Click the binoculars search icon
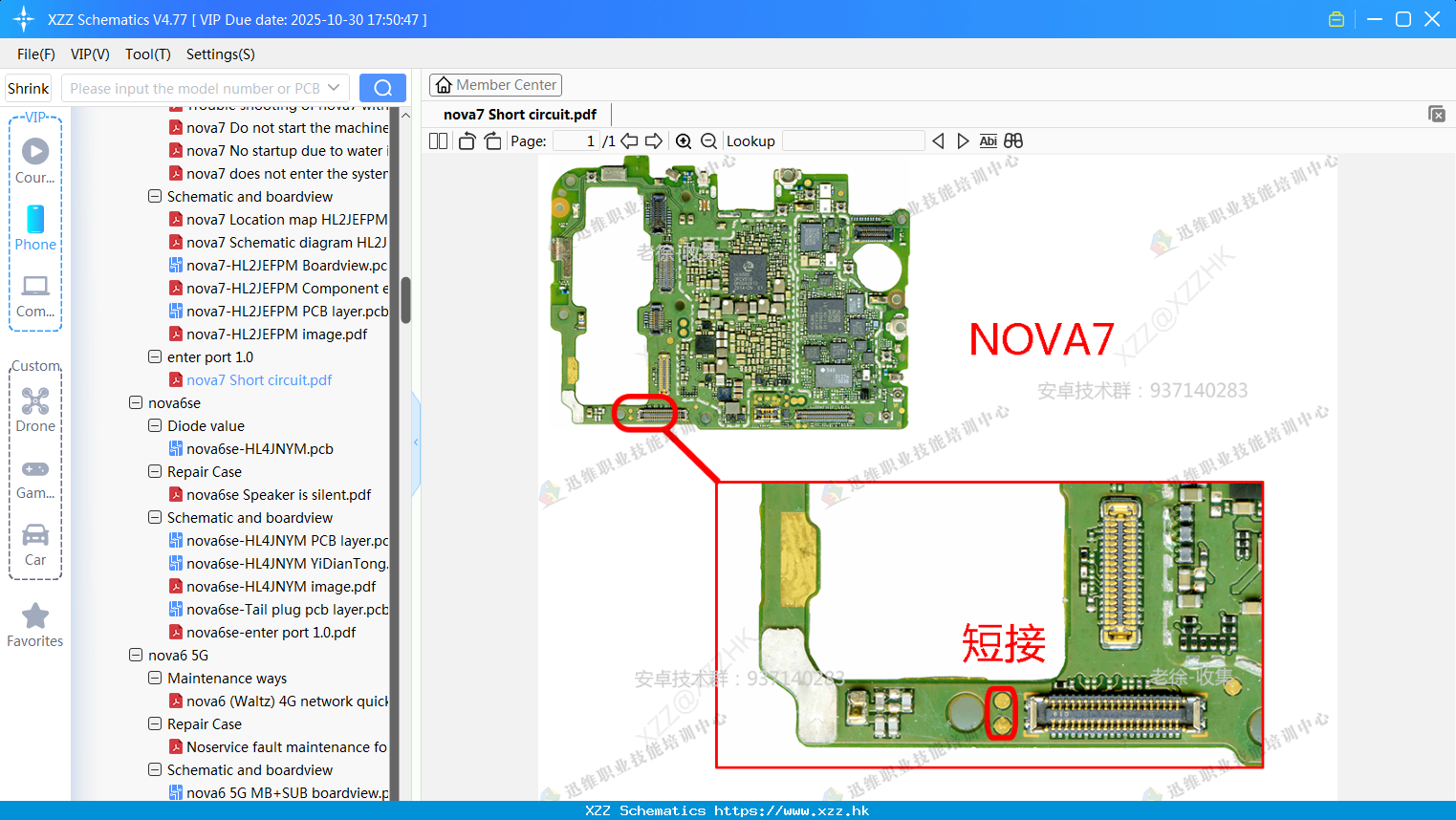Viewport: 1456px width, 820px height. coord(1013,140)
